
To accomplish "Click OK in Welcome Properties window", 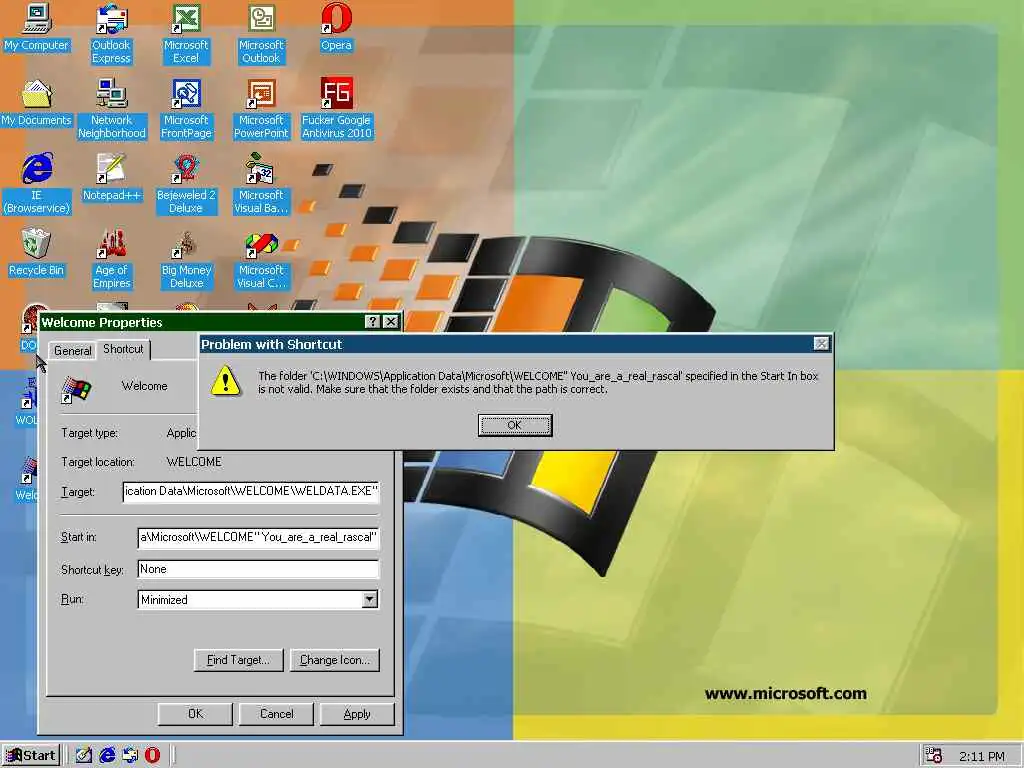I will tap(195, 714).
